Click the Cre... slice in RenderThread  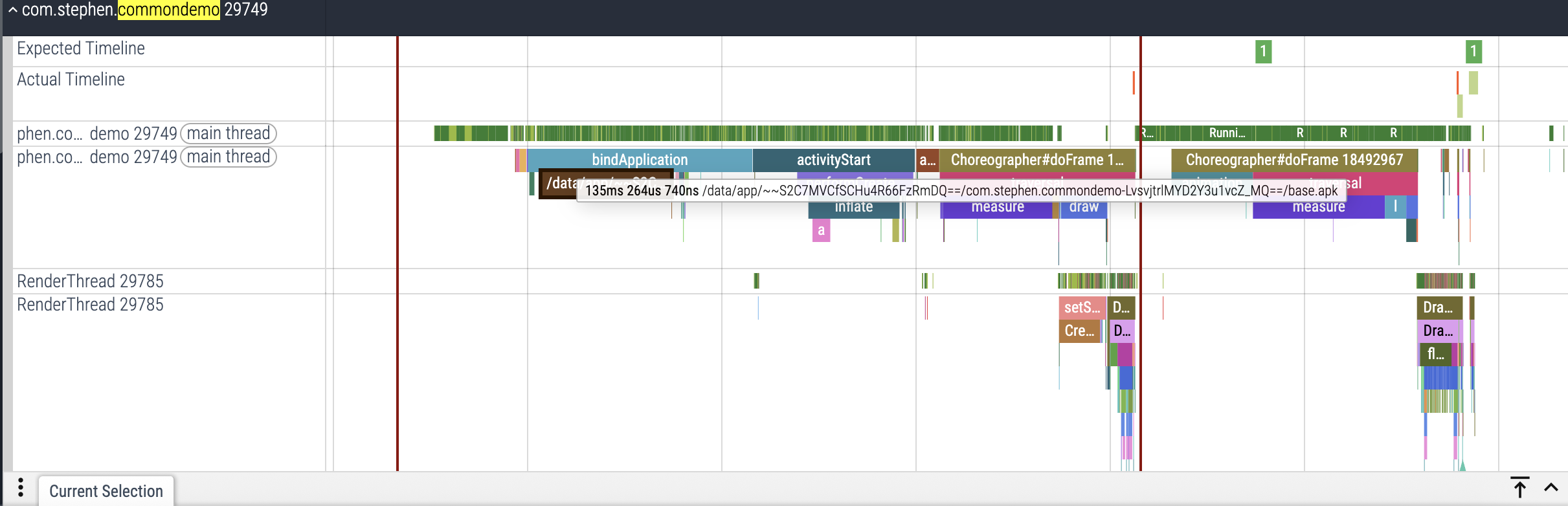pyautogui.click(x=1079, y=331)
